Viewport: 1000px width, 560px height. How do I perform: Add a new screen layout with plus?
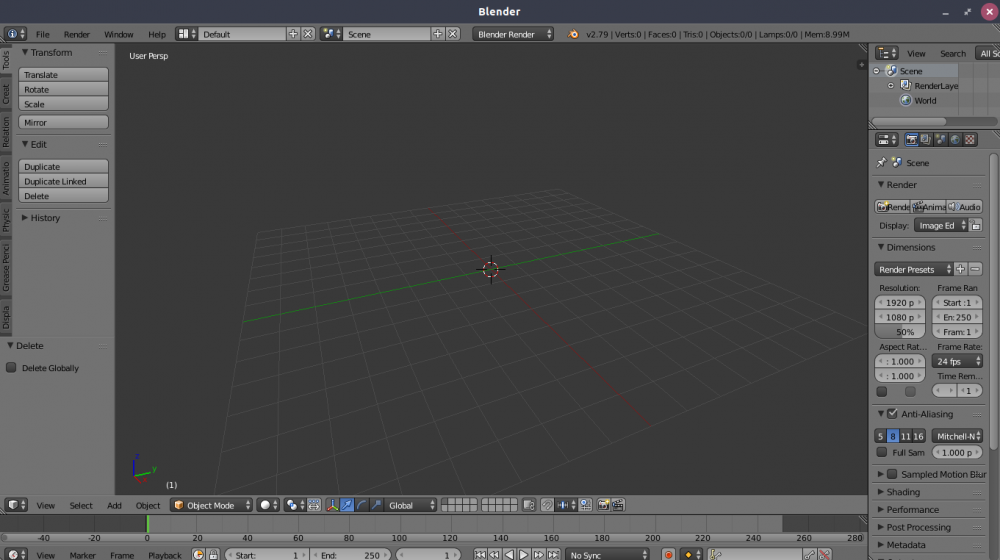[293, 34]
